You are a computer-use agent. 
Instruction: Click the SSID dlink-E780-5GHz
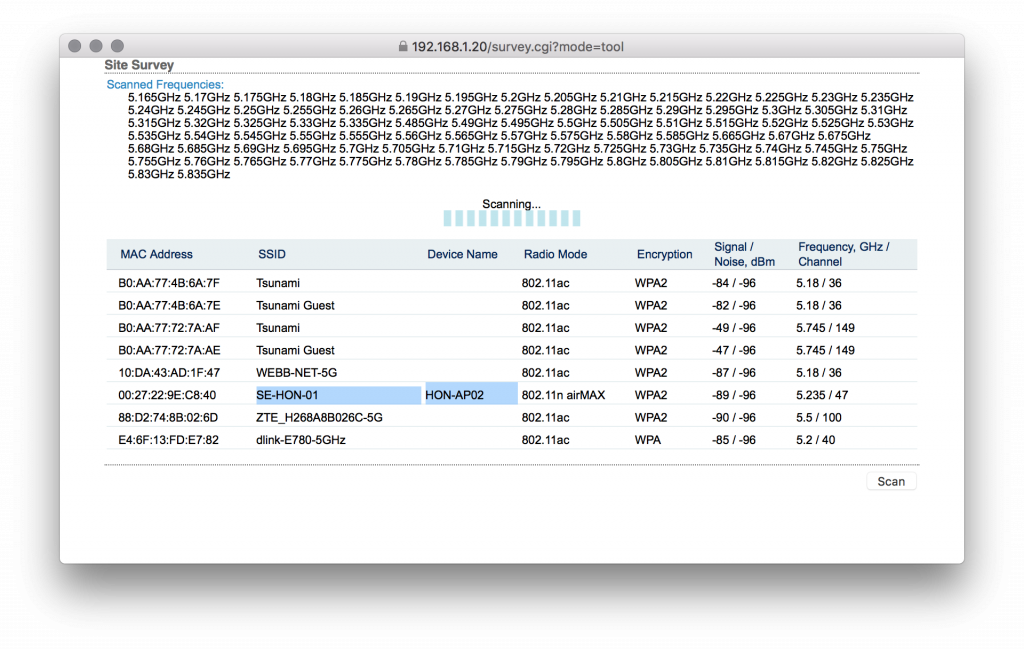click(x=300, y=439)
